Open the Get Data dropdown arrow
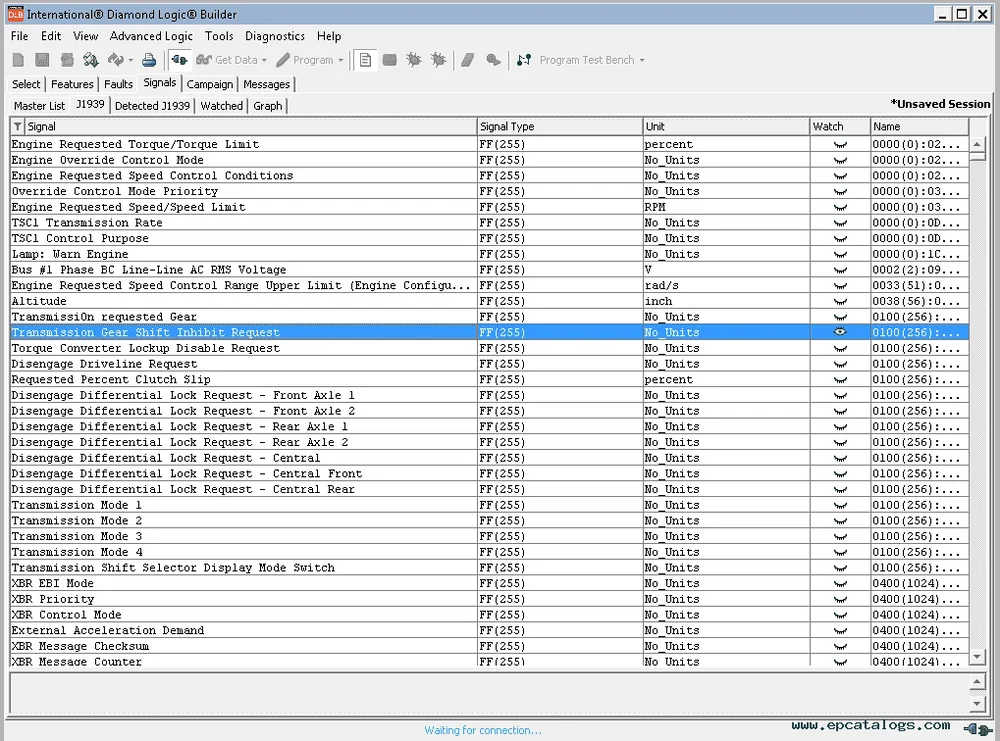 (262, 60)
